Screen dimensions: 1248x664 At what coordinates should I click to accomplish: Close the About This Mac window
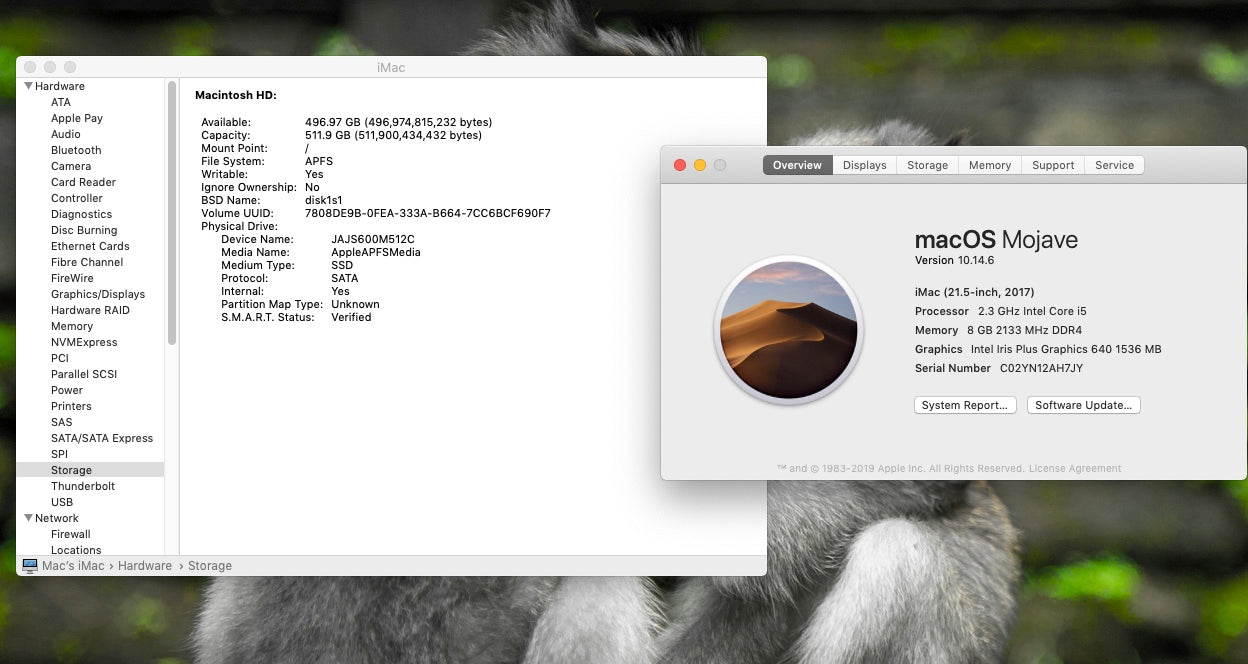[680, 165]
